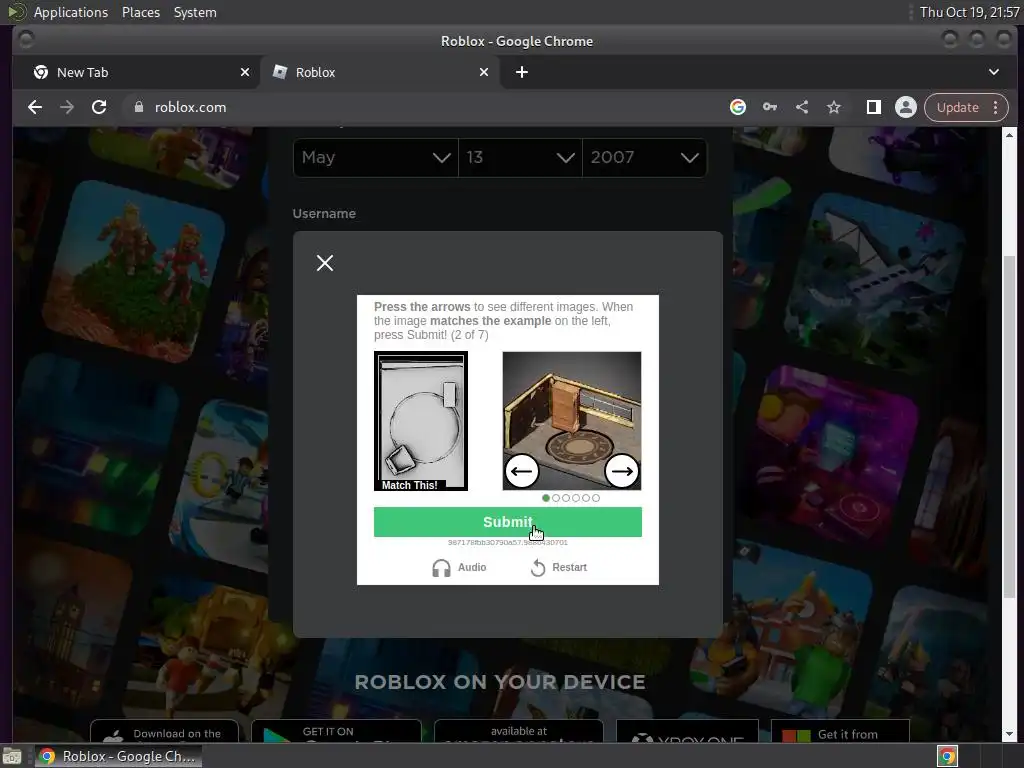Click the Match This example image
This screenshot has height=768, width=1024.
[421, 421]
